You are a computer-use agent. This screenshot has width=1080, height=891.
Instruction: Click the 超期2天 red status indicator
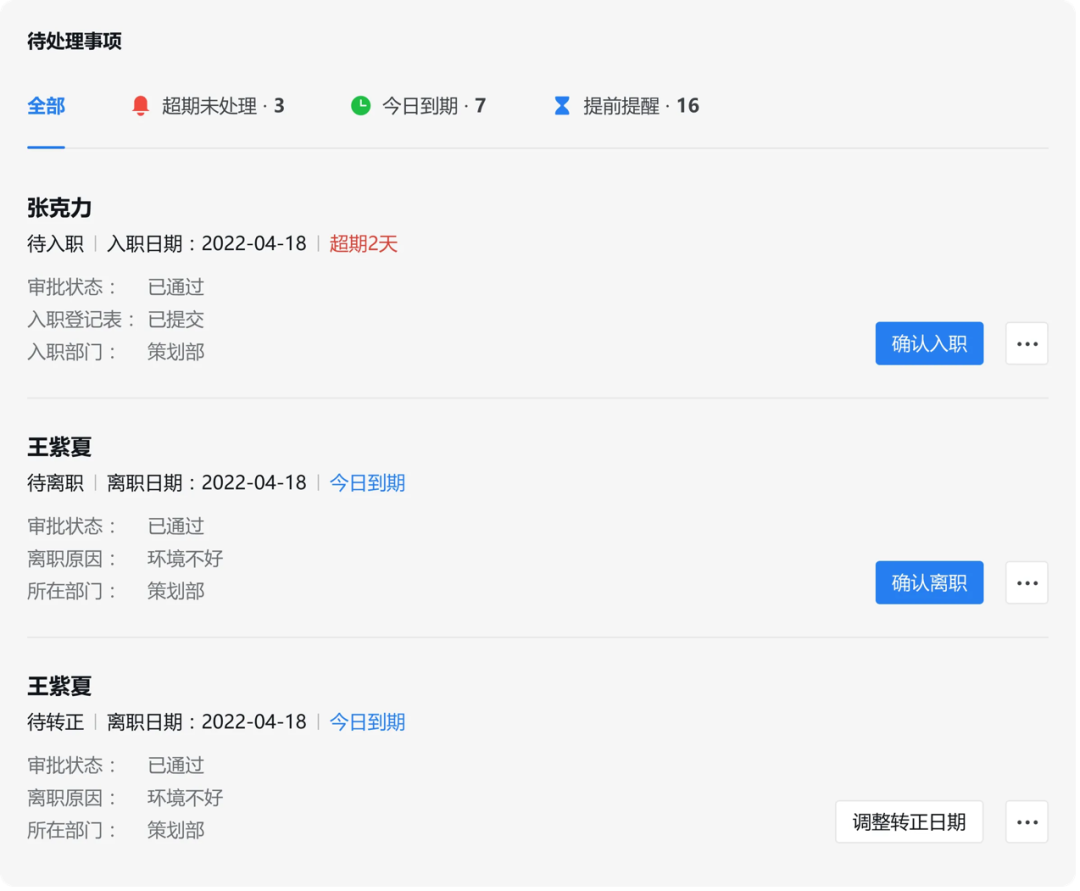[x=363, y=243]
